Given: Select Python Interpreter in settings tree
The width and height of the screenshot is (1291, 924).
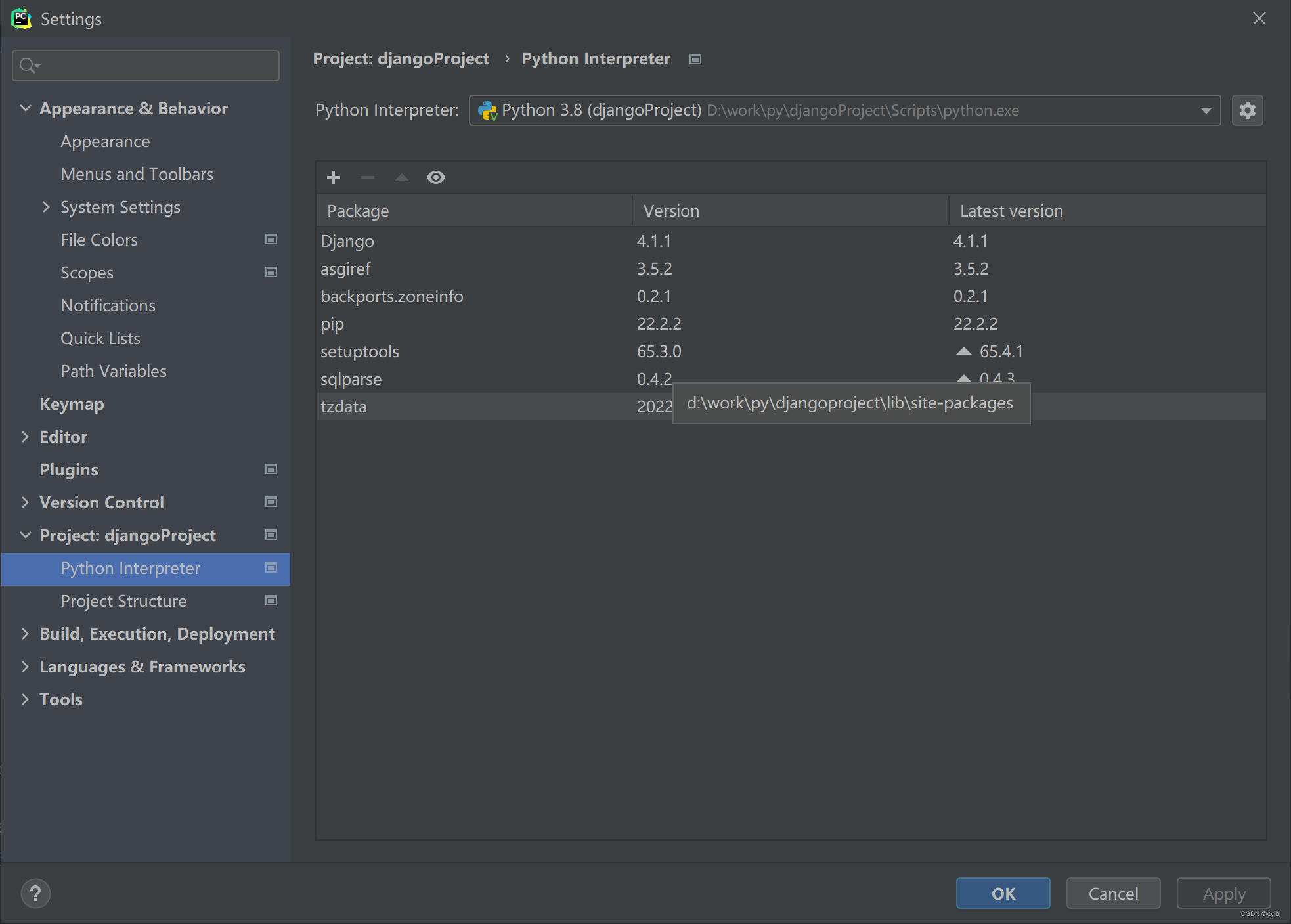Looking at the screenshot, I should 130,568.
